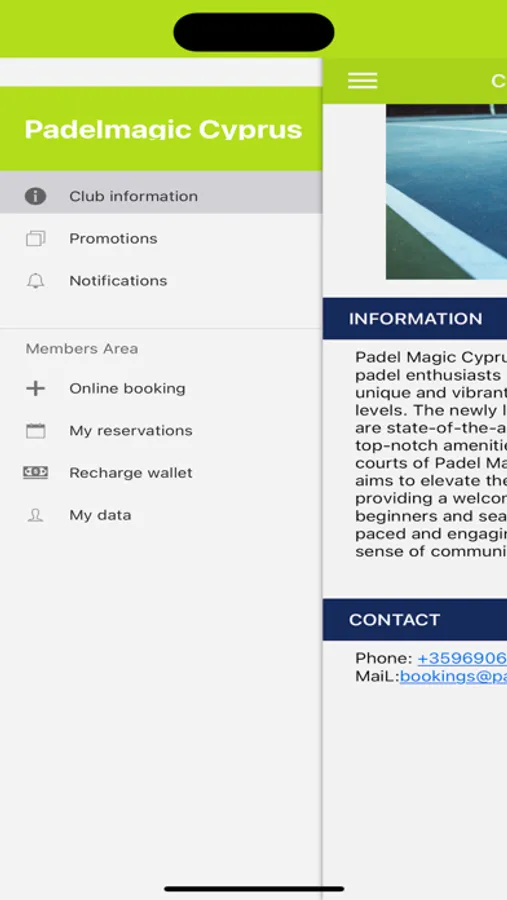Select Online booking entry
Viewport: 507px width, 900px height.
[x=161, y=389]
